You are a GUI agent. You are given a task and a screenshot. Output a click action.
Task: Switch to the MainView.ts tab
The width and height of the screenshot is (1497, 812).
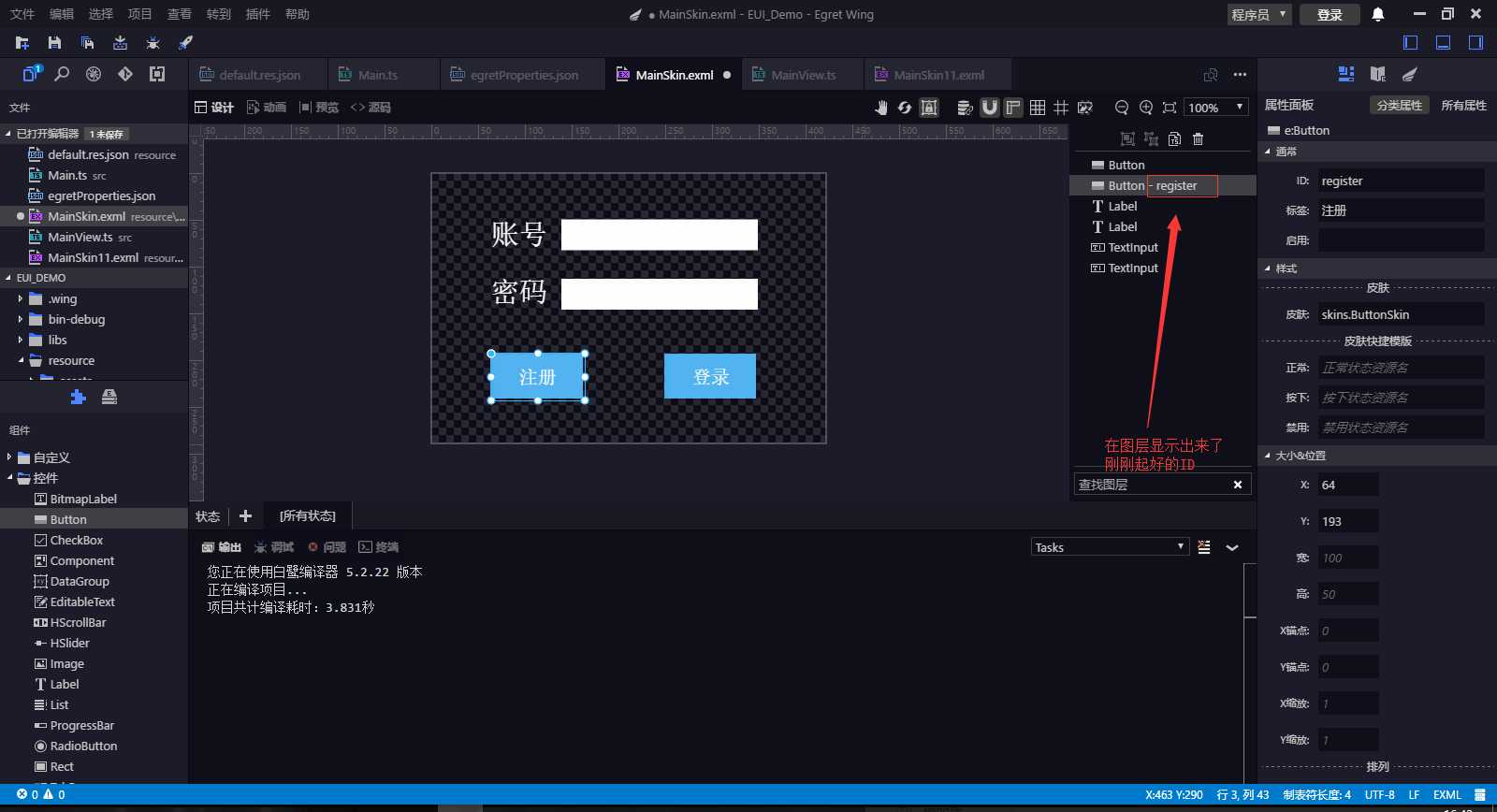click(804, 75)
